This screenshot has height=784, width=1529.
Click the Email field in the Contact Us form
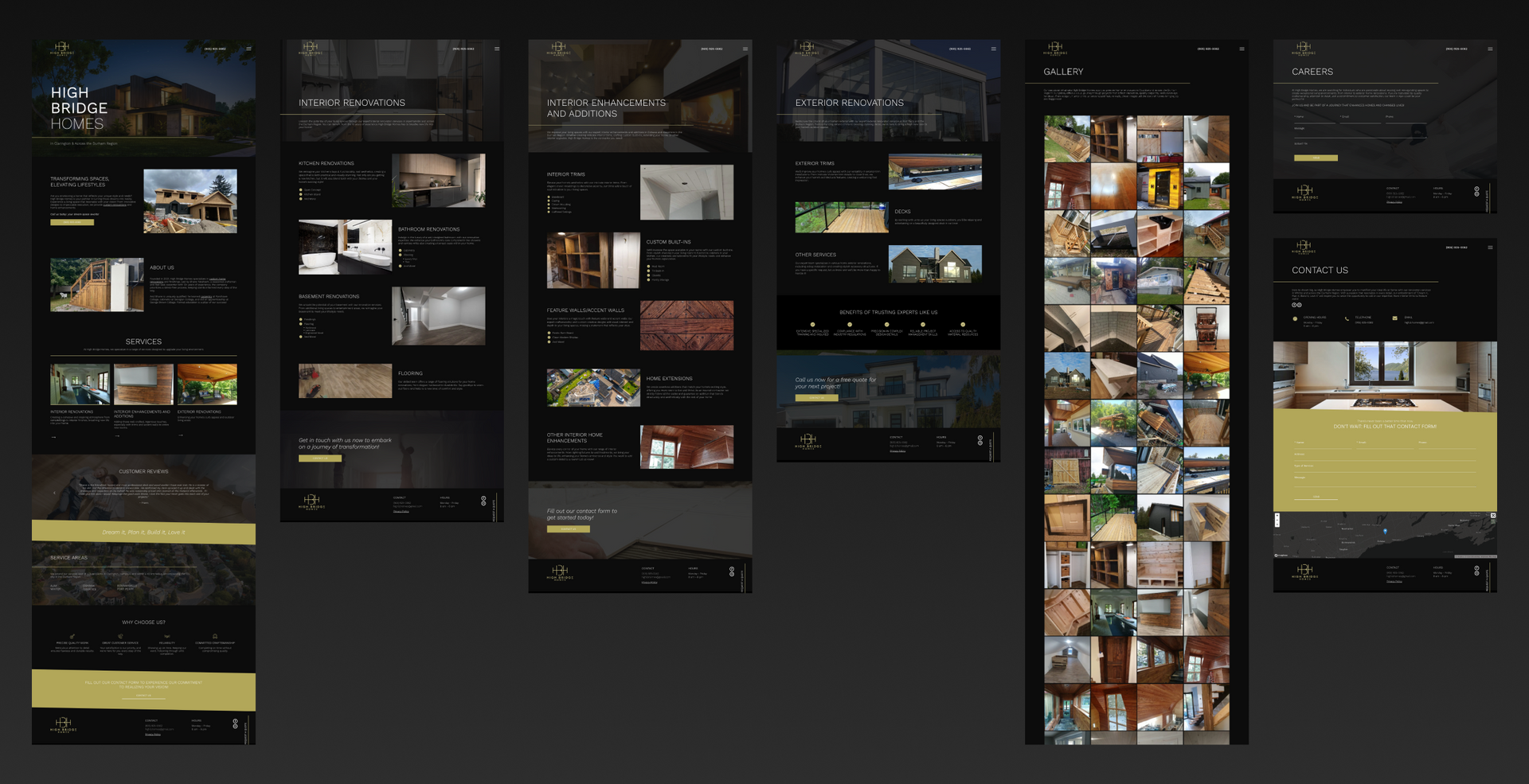click(1385, 444)
